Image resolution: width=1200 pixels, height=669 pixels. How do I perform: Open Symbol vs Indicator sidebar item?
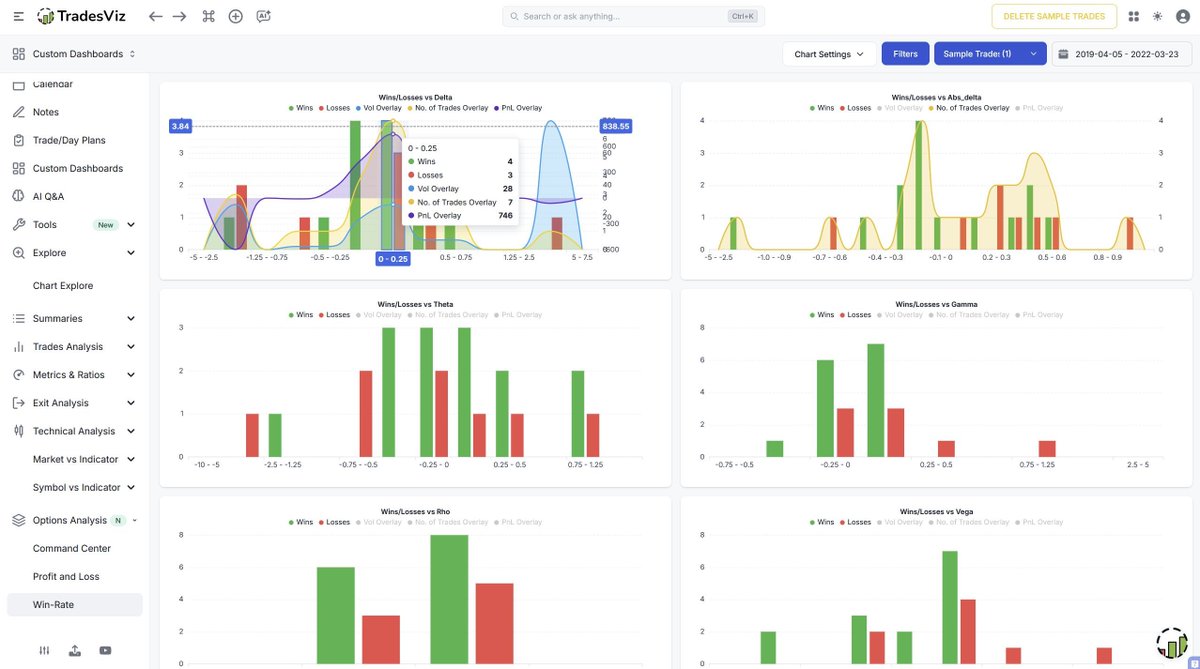[75, 487]
